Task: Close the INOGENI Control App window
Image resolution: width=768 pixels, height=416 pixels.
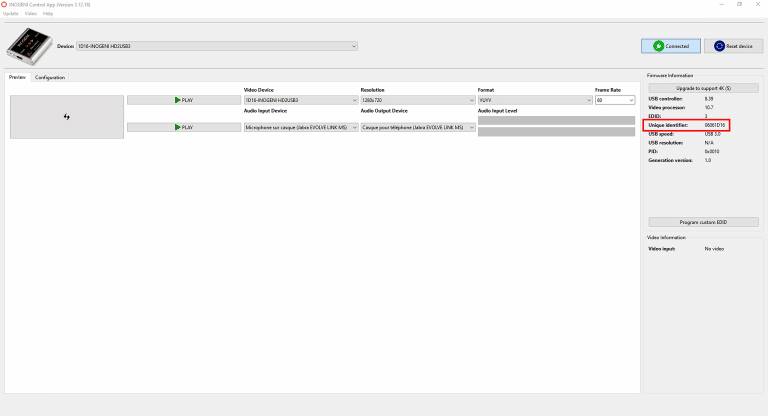Action: tap(758, 4)
